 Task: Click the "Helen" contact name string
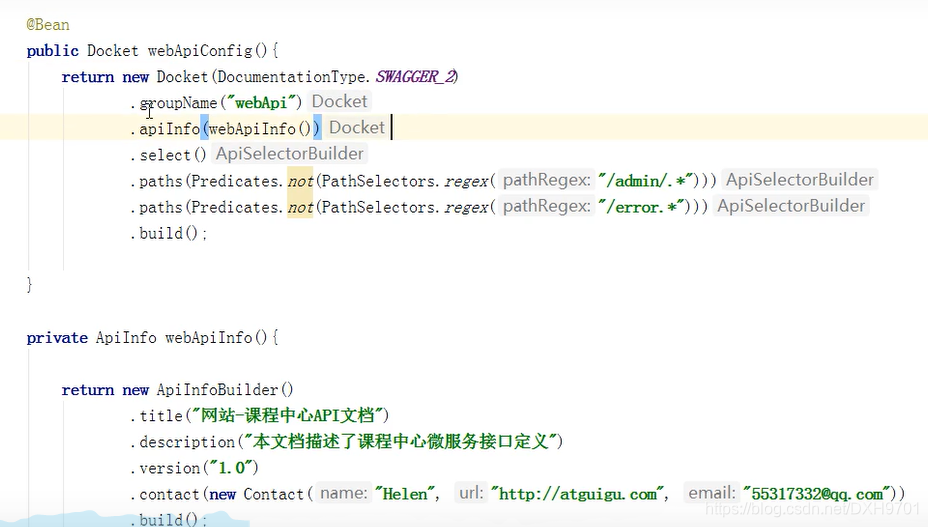click(x=405, y=494)
